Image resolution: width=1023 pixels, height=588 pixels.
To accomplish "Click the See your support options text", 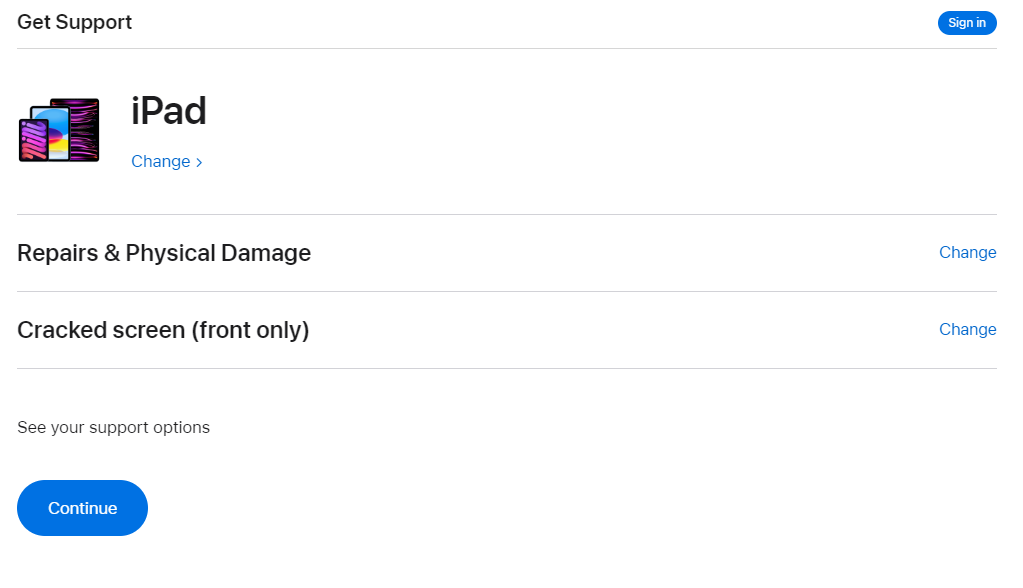I will 113,427.
